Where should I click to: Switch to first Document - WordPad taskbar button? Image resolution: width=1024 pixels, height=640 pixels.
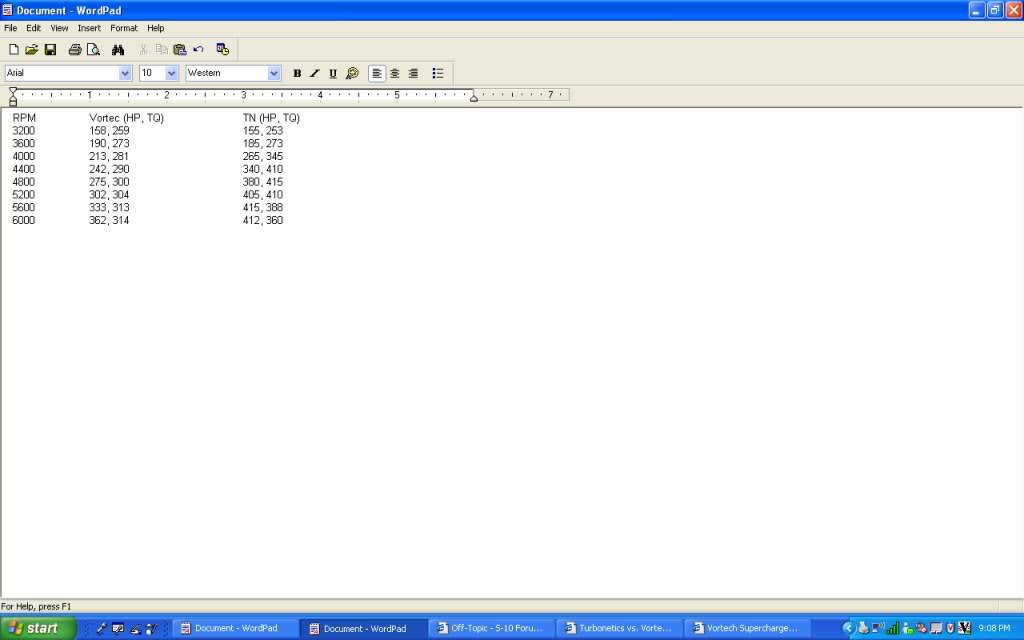(236, 628)
